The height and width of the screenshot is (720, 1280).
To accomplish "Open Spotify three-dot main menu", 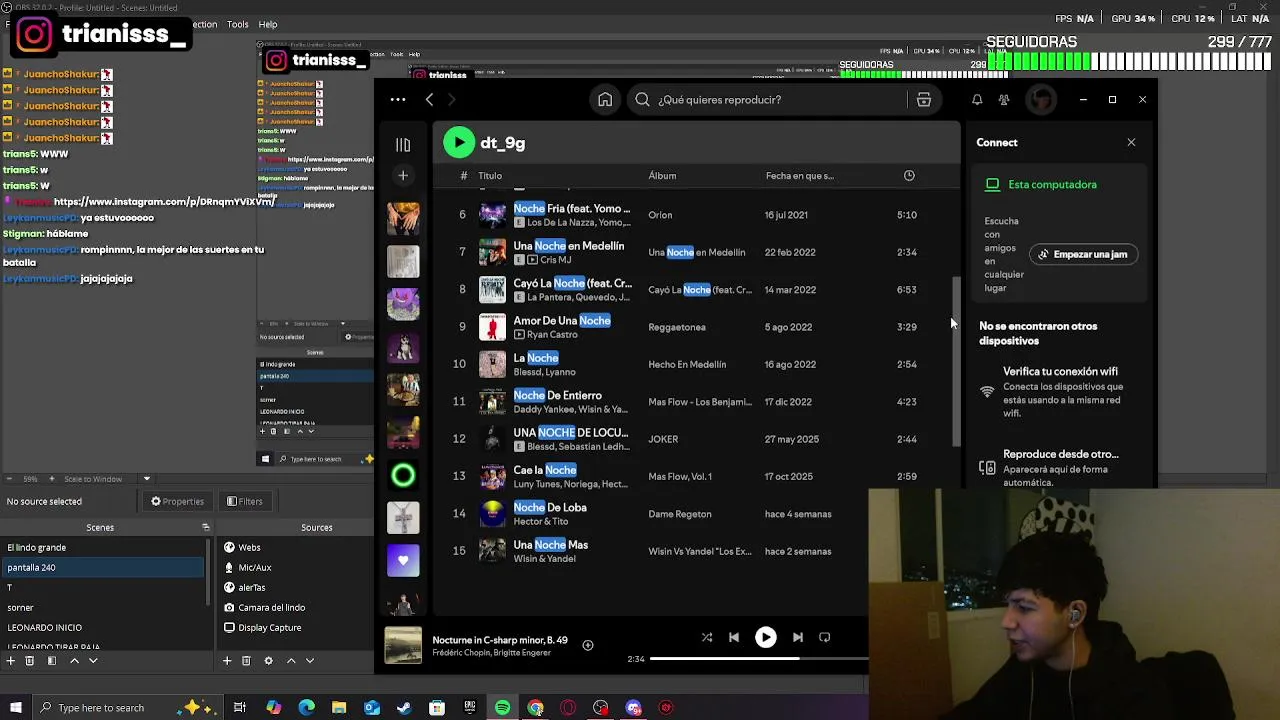I will pyautogui.click(x=398, y=99).
